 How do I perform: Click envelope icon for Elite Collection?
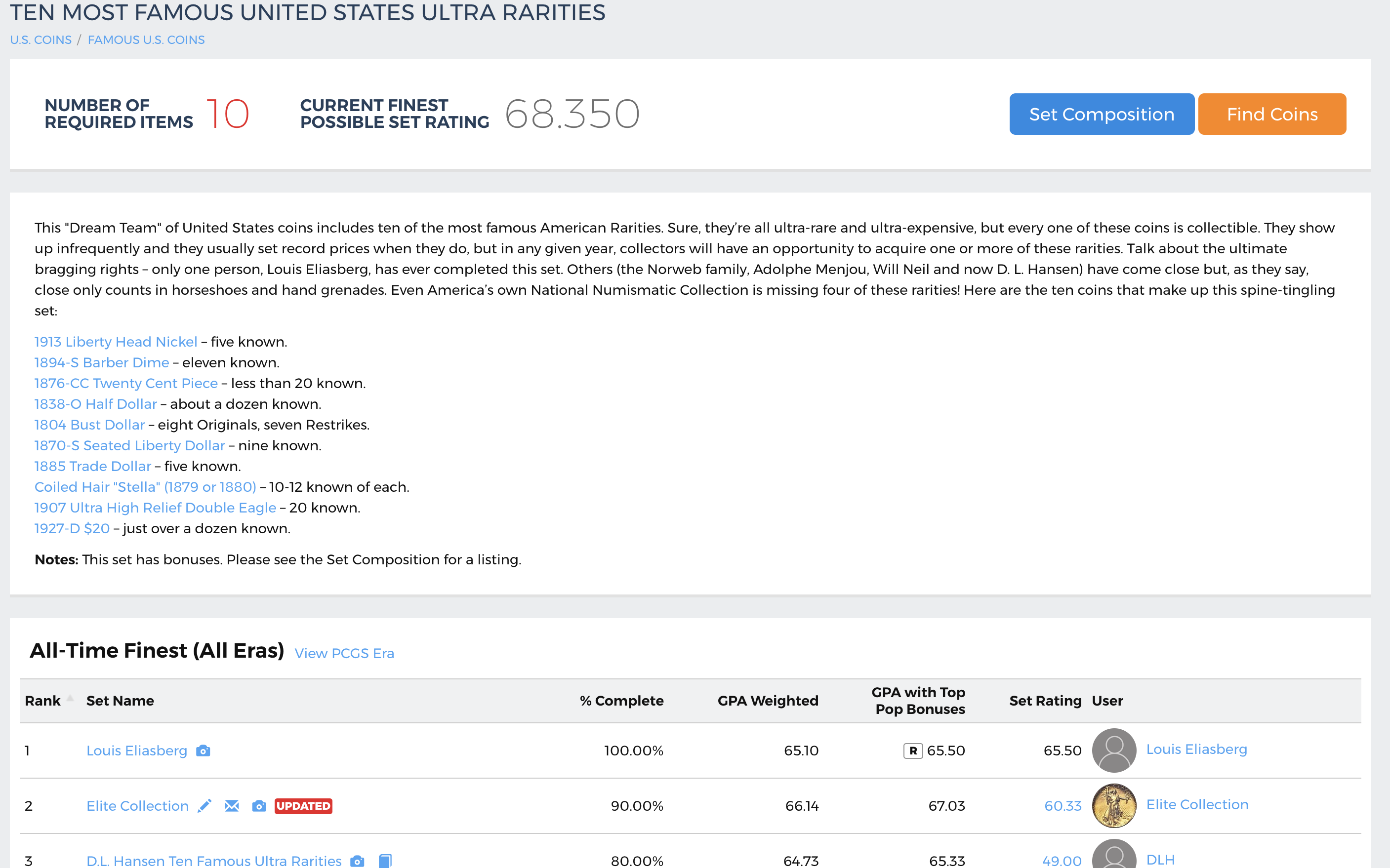231,805
